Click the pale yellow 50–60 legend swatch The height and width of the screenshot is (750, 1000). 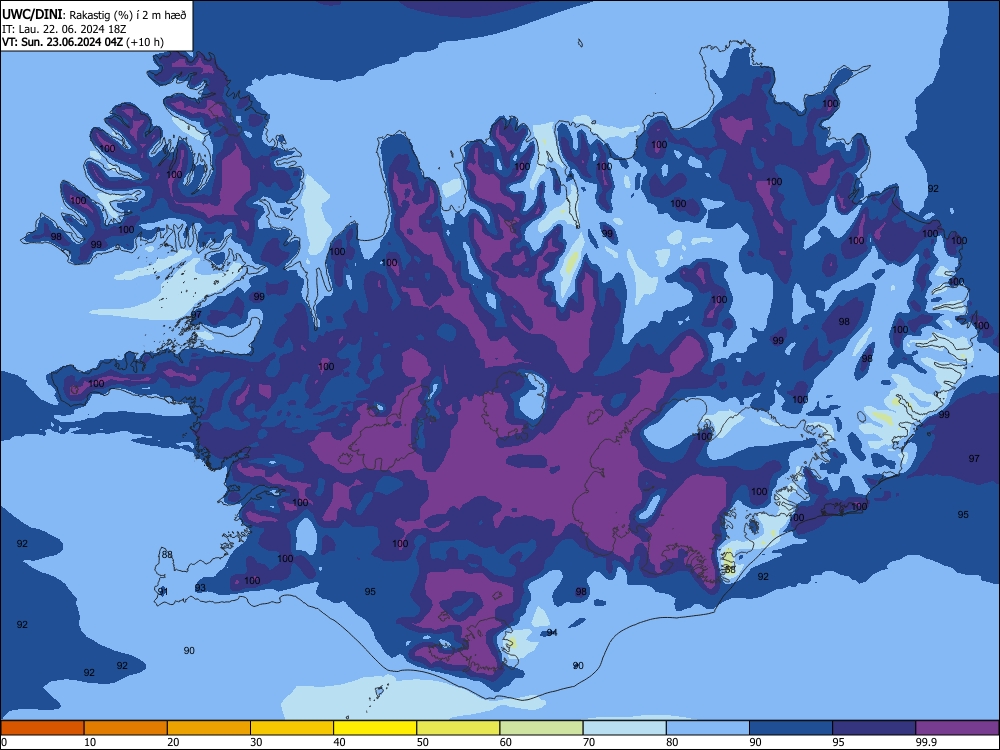(458, 728)
